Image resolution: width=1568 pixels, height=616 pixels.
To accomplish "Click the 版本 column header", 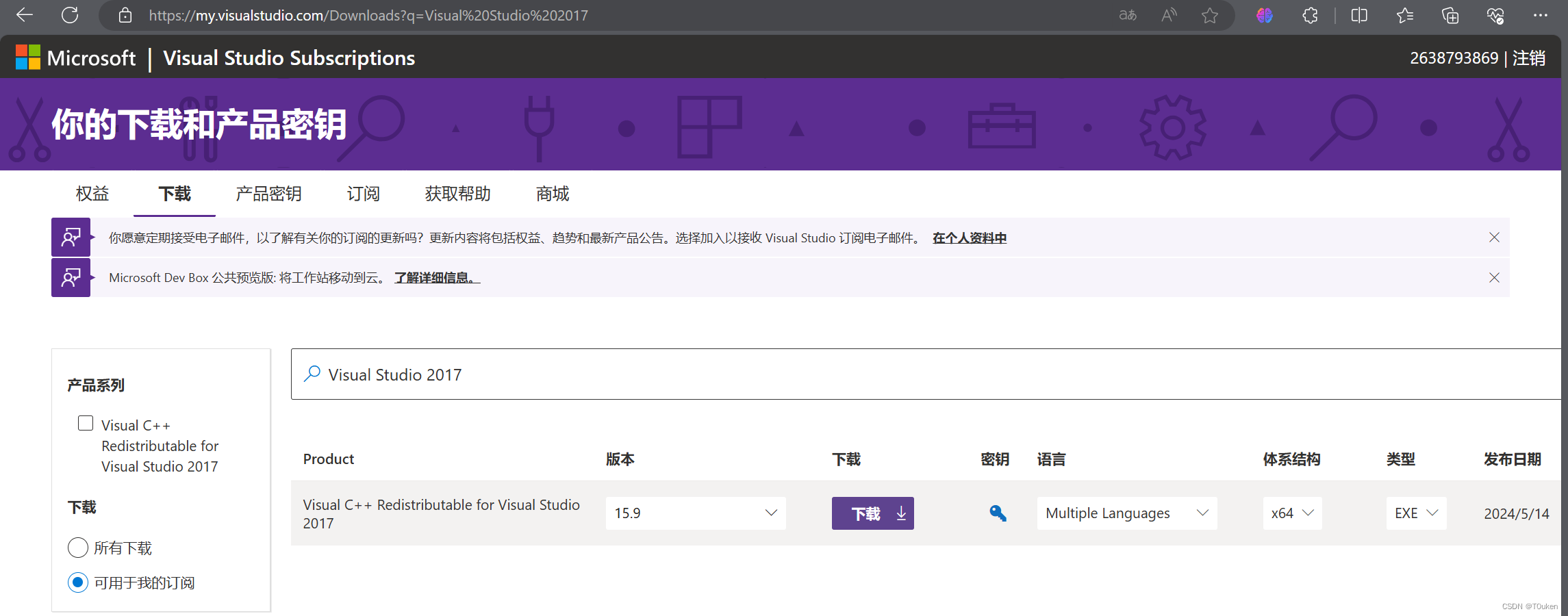I will (620, 459).
